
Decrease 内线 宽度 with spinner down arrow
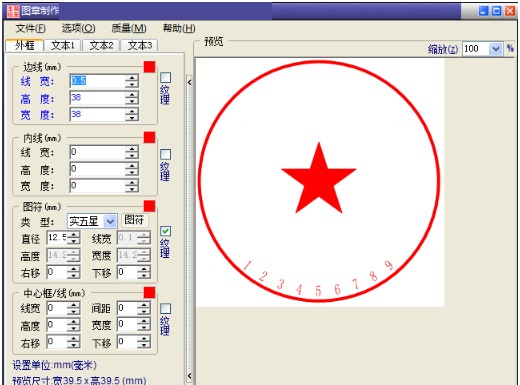pos(132,189)
